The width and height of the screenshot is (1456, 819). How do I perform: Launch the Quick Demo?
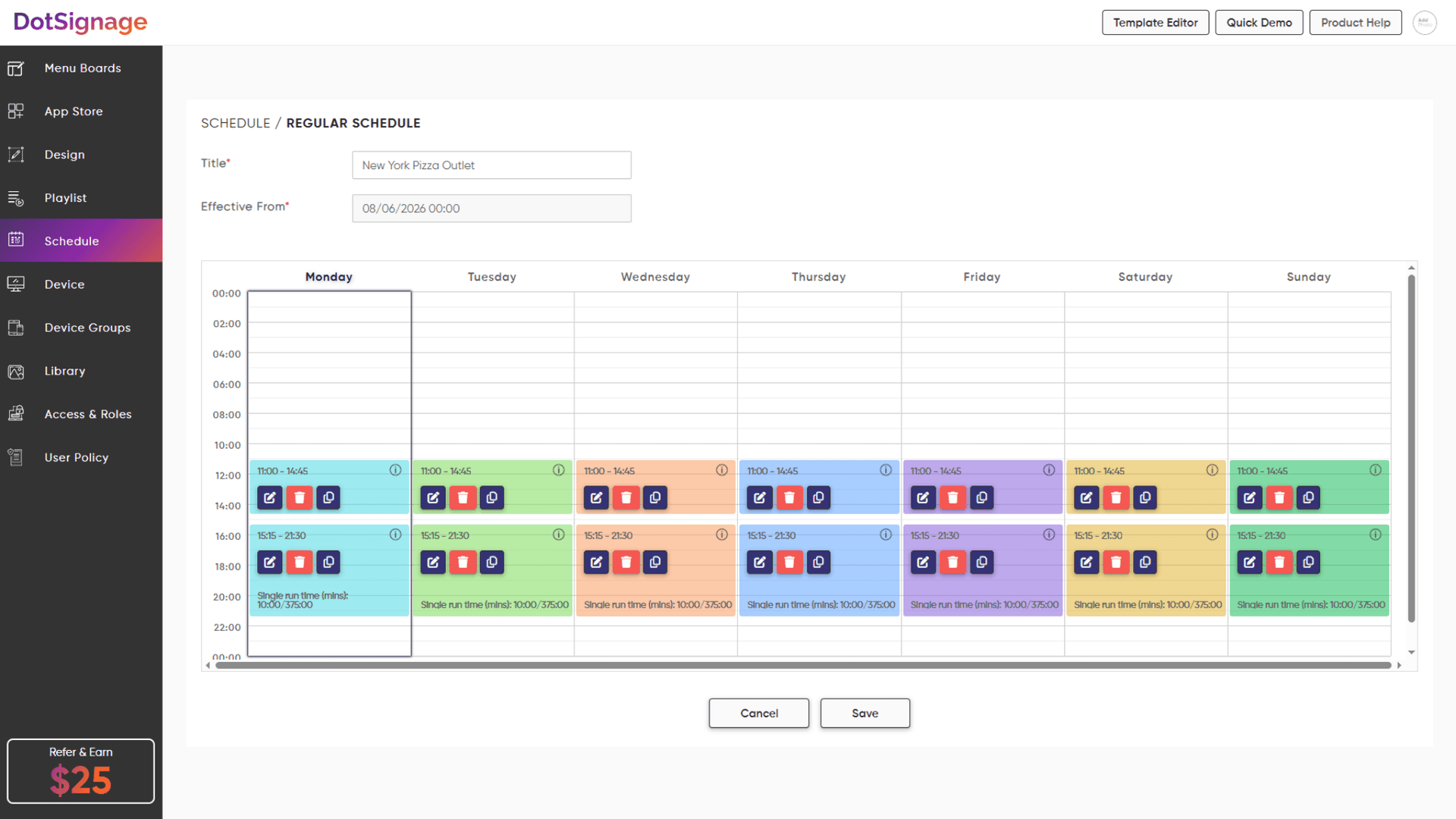[x=1259, y=23]
